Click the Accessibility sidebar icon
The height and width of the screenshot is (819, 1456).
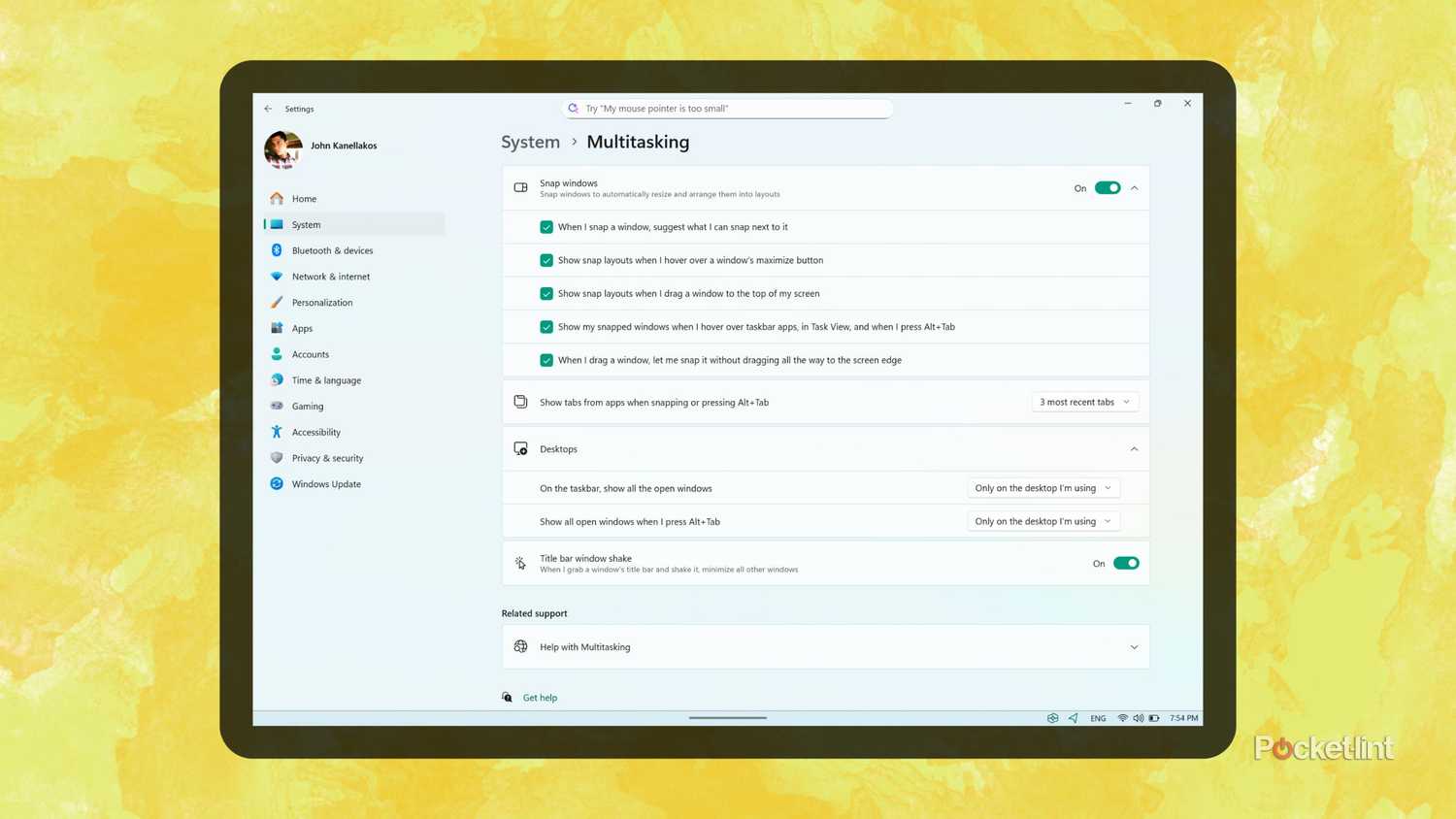point(277,432)
